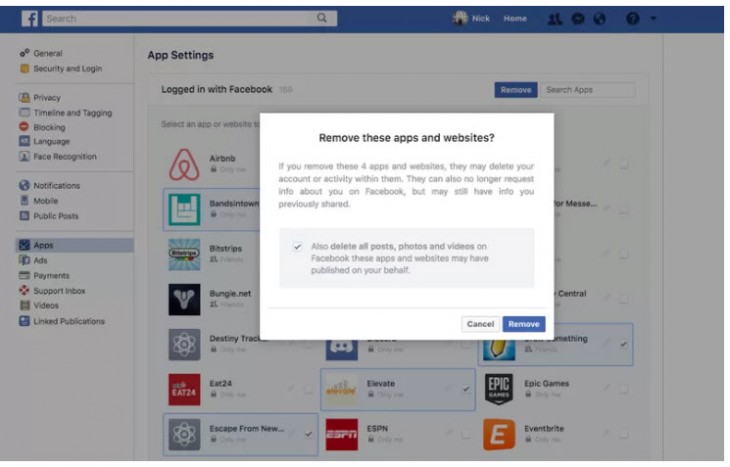
Task: Click the Facebook logo icon
Action: point(30,19)
